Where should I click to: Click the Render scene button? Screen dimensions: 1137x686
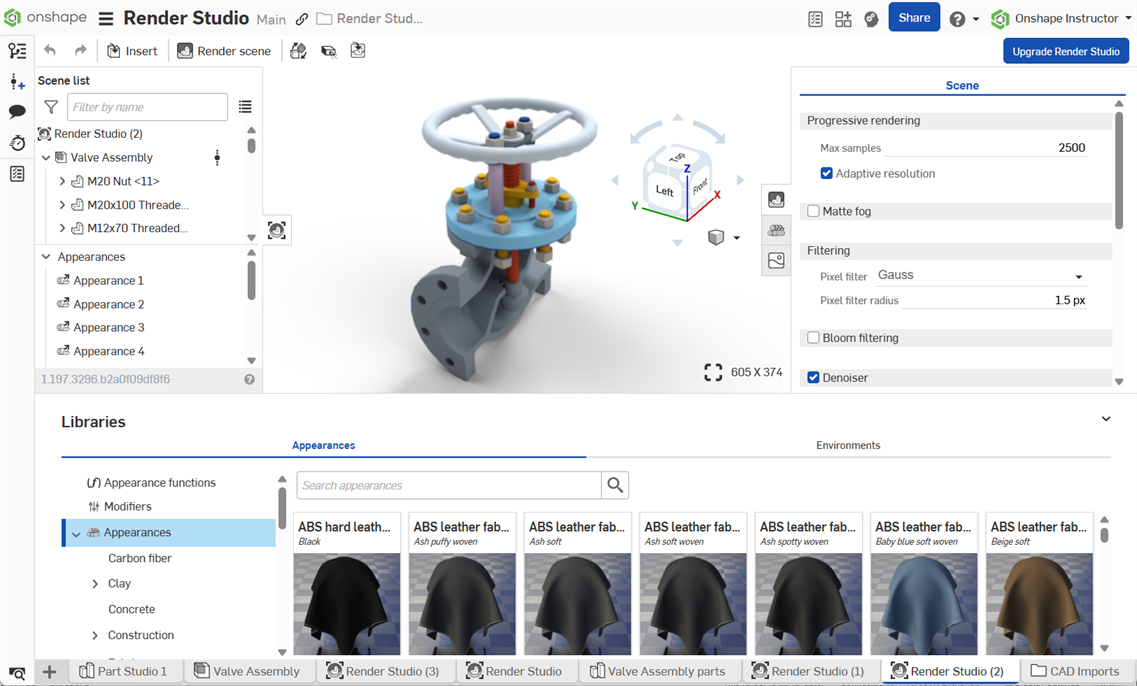(x=224, y=51)
